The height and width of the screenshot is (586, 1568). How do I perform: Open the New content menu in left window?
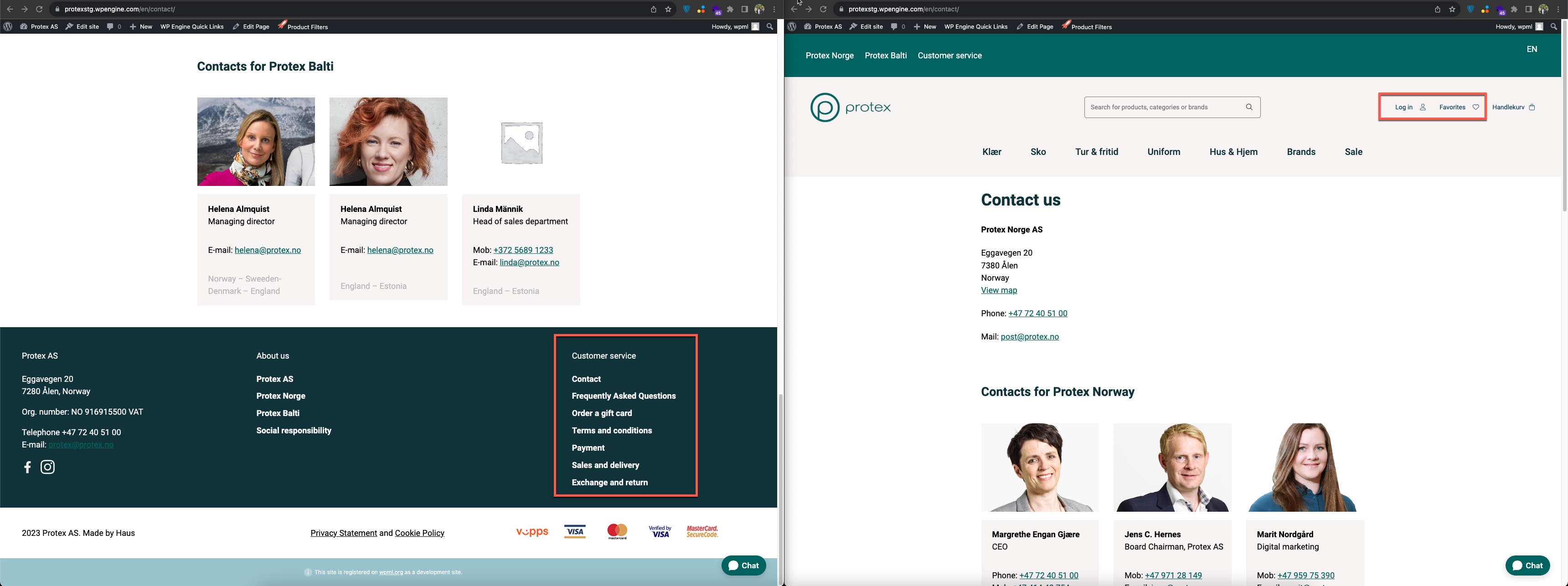140,27
